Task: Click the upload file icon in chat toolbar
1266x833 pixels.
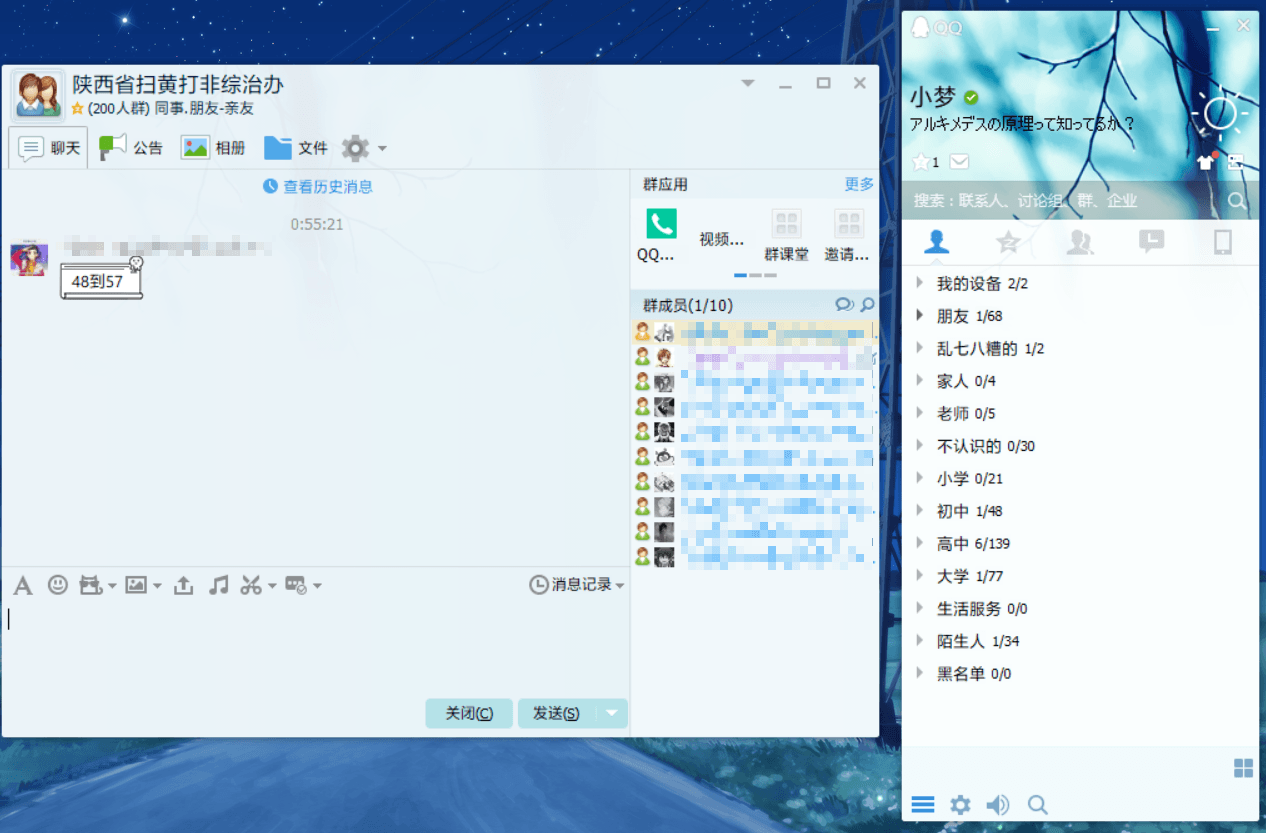Action: pos(184,586)
